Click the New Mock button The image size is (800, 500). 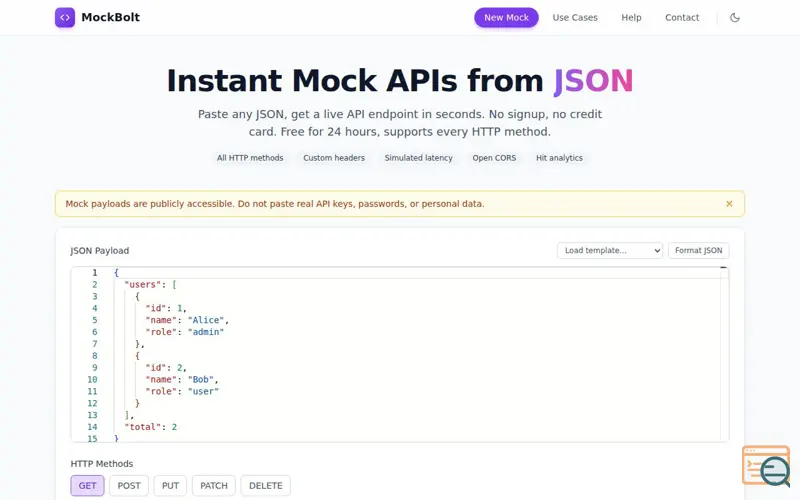[x=506, y=17]
